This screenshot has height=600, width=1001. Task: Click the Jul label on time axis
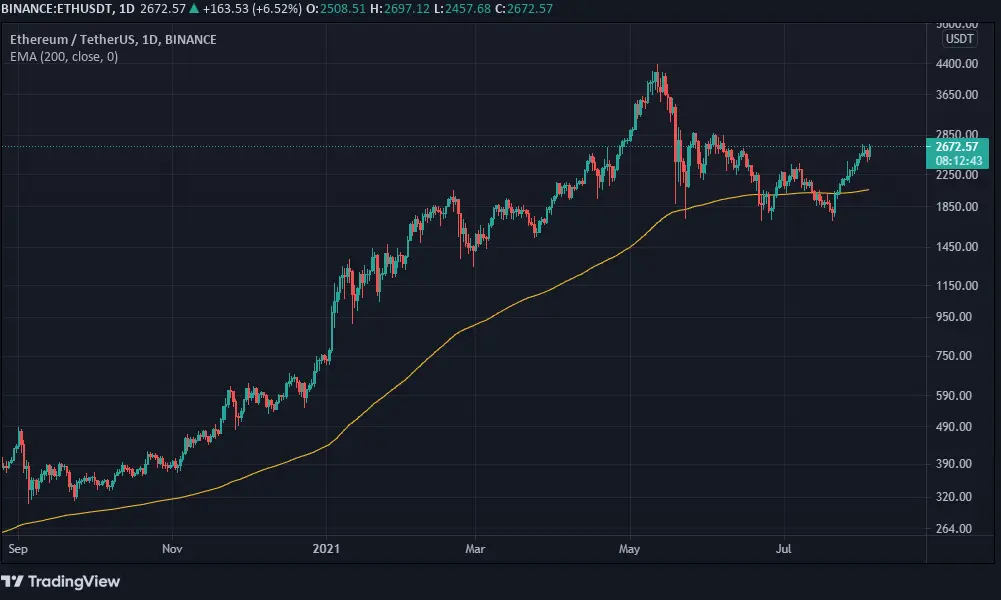783,549
